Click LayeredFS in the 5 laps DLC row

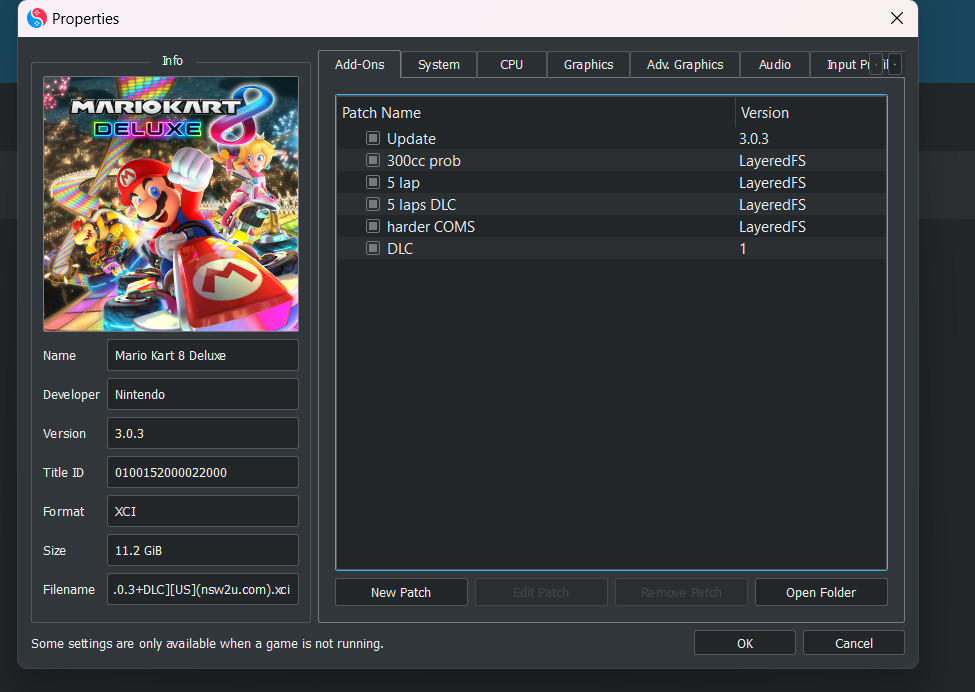pos(772,205)
